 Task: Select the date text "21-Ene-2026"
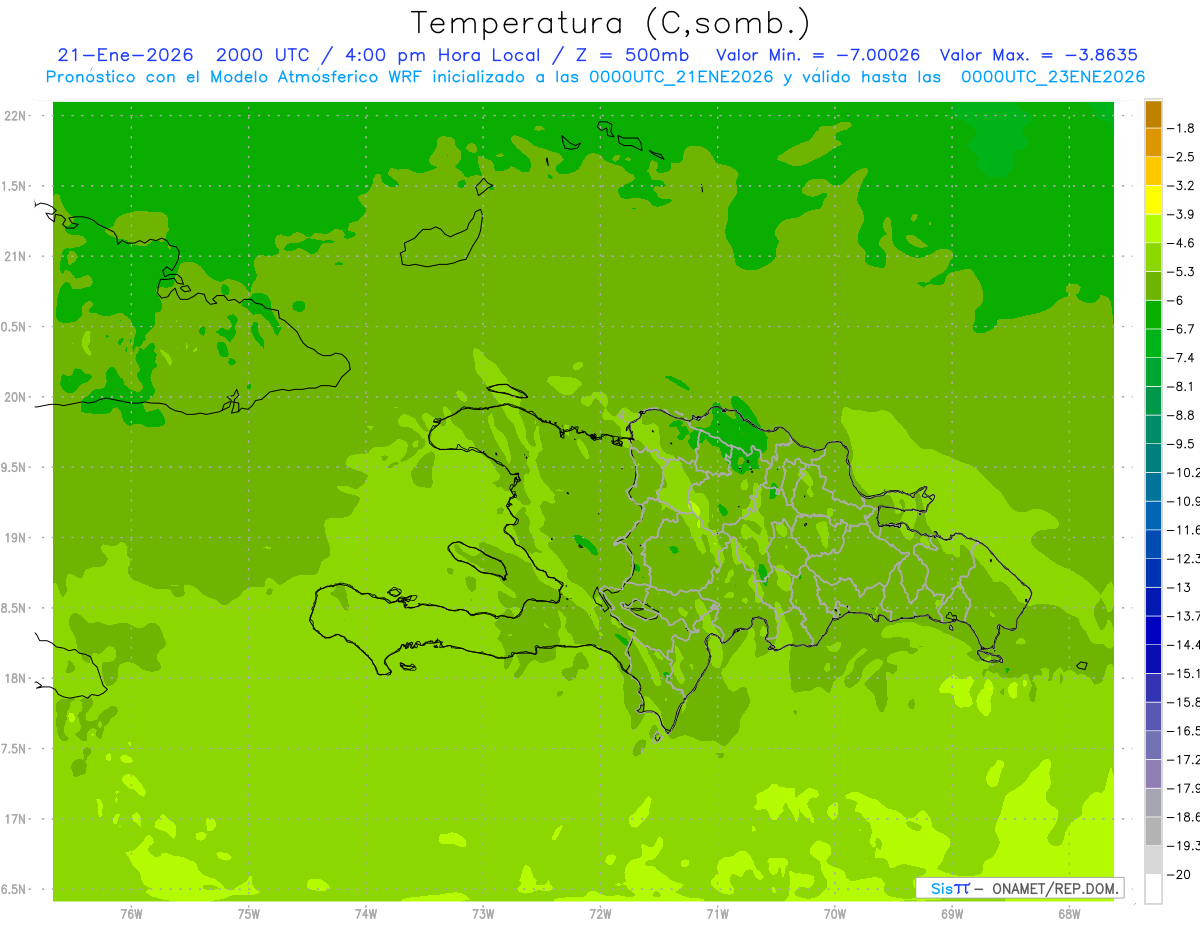pos(126,55)
